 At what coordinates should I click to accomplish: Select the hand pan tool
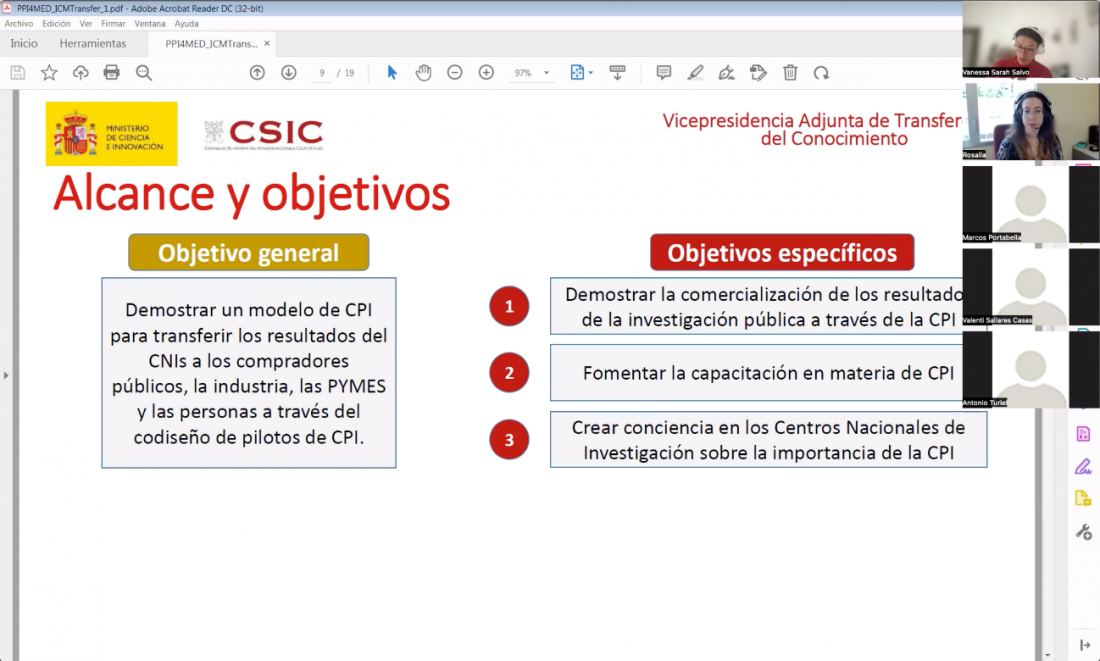[423, 72]
